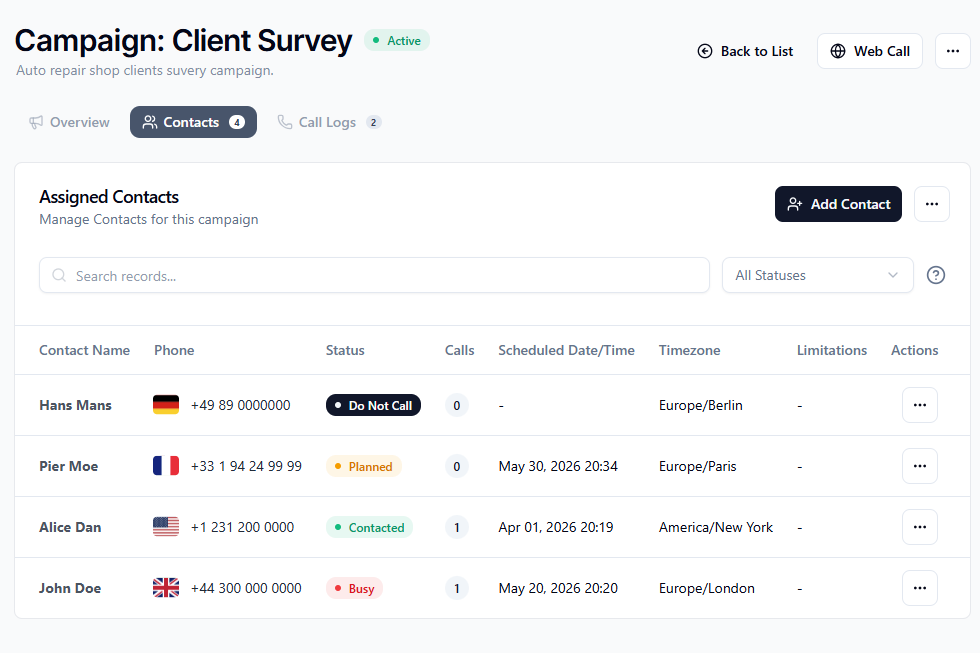Click the Call Logs count badge 2

tap(374, 122)
